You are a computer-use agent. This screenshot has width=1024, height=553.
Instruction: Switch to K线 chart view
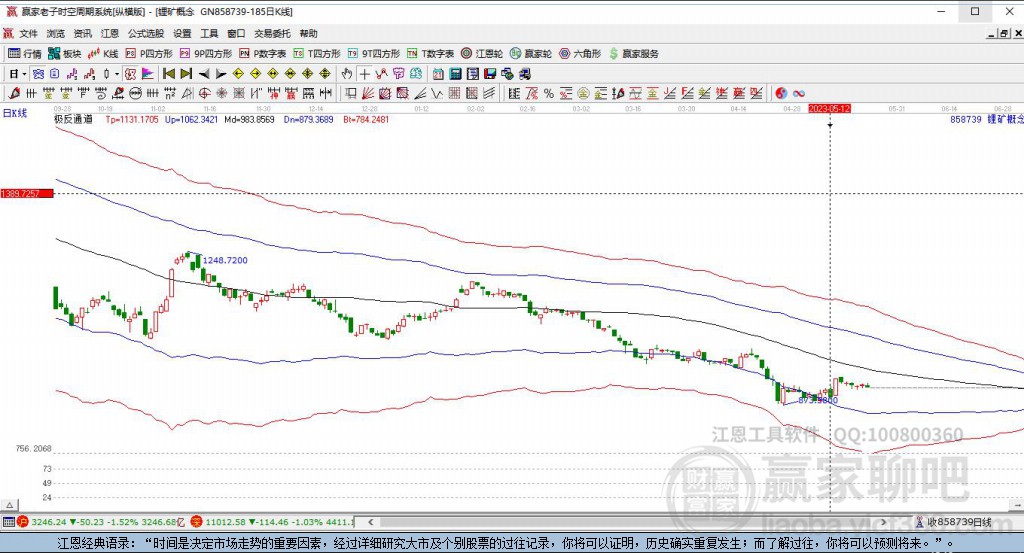(x=103, y=54)
